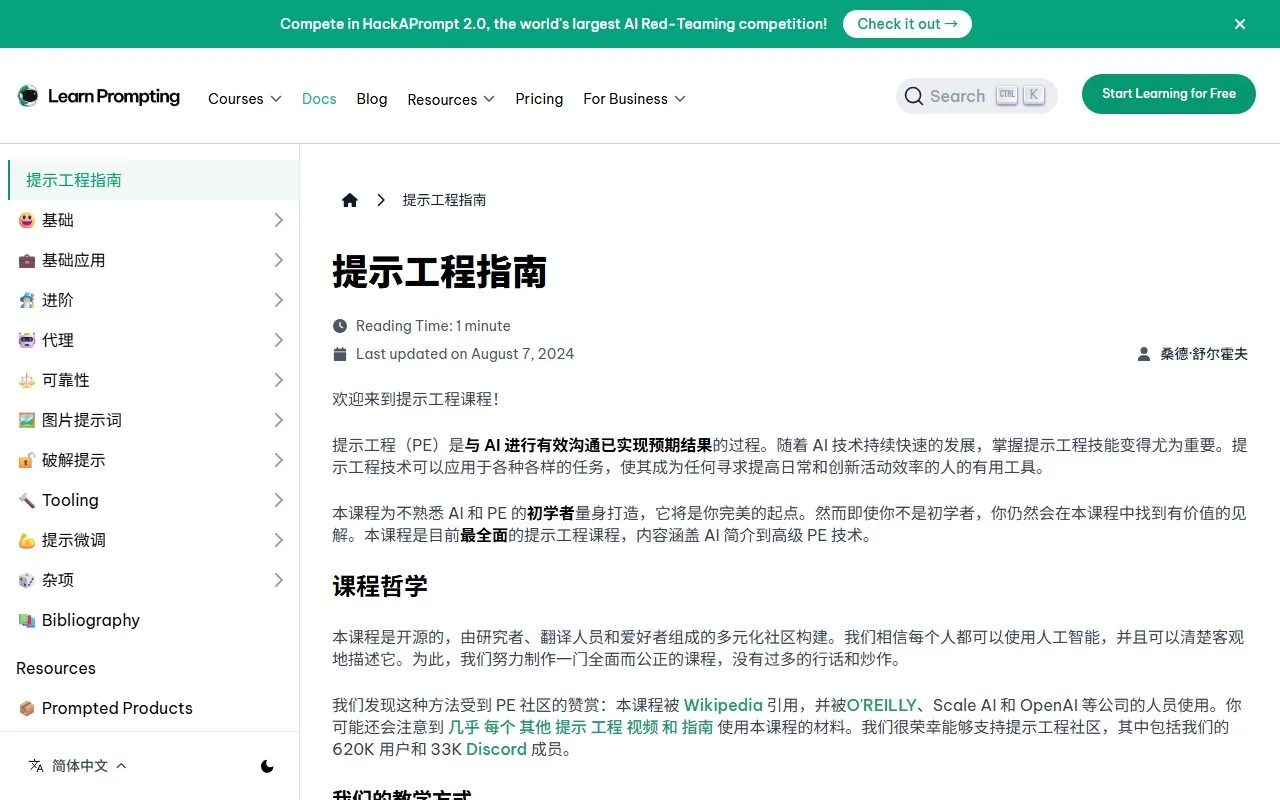
Task: Click the Learn Prompting logo
Action: [98, 96]
